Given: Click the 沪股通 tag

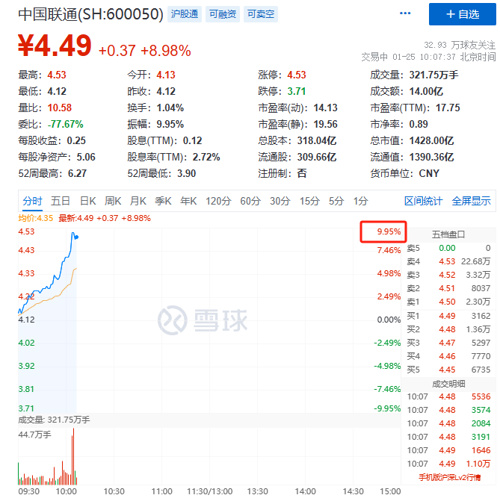Looking at the screenshot, I should (x=184, y=14).
